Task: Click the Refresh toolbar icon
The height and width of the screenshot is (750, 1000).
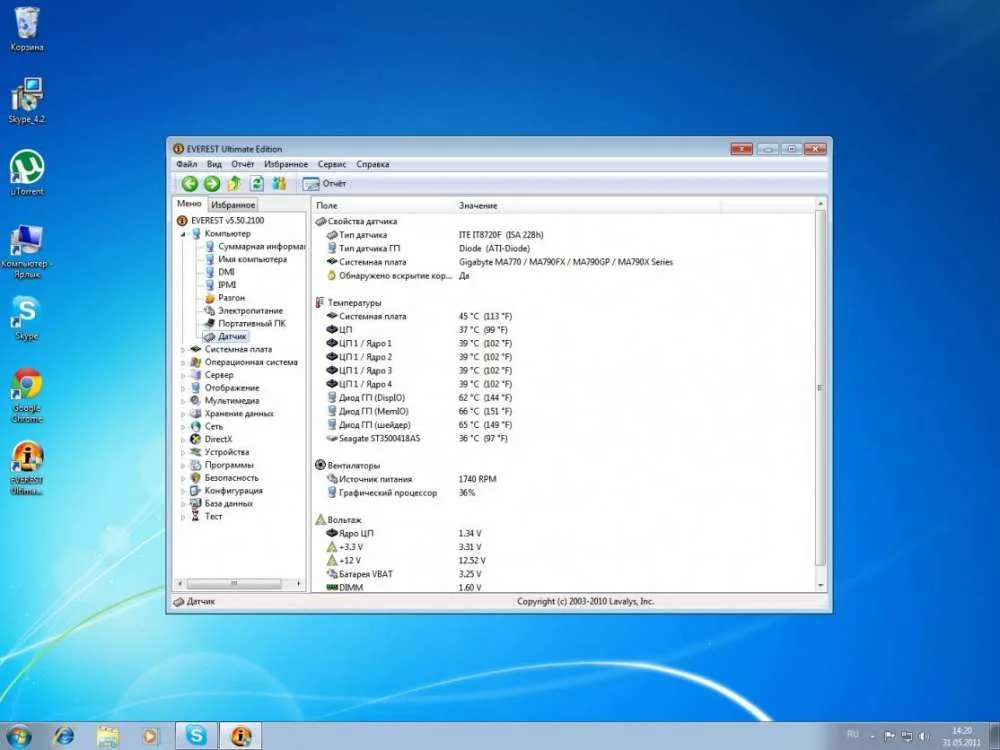Action: tap(256, 184)
